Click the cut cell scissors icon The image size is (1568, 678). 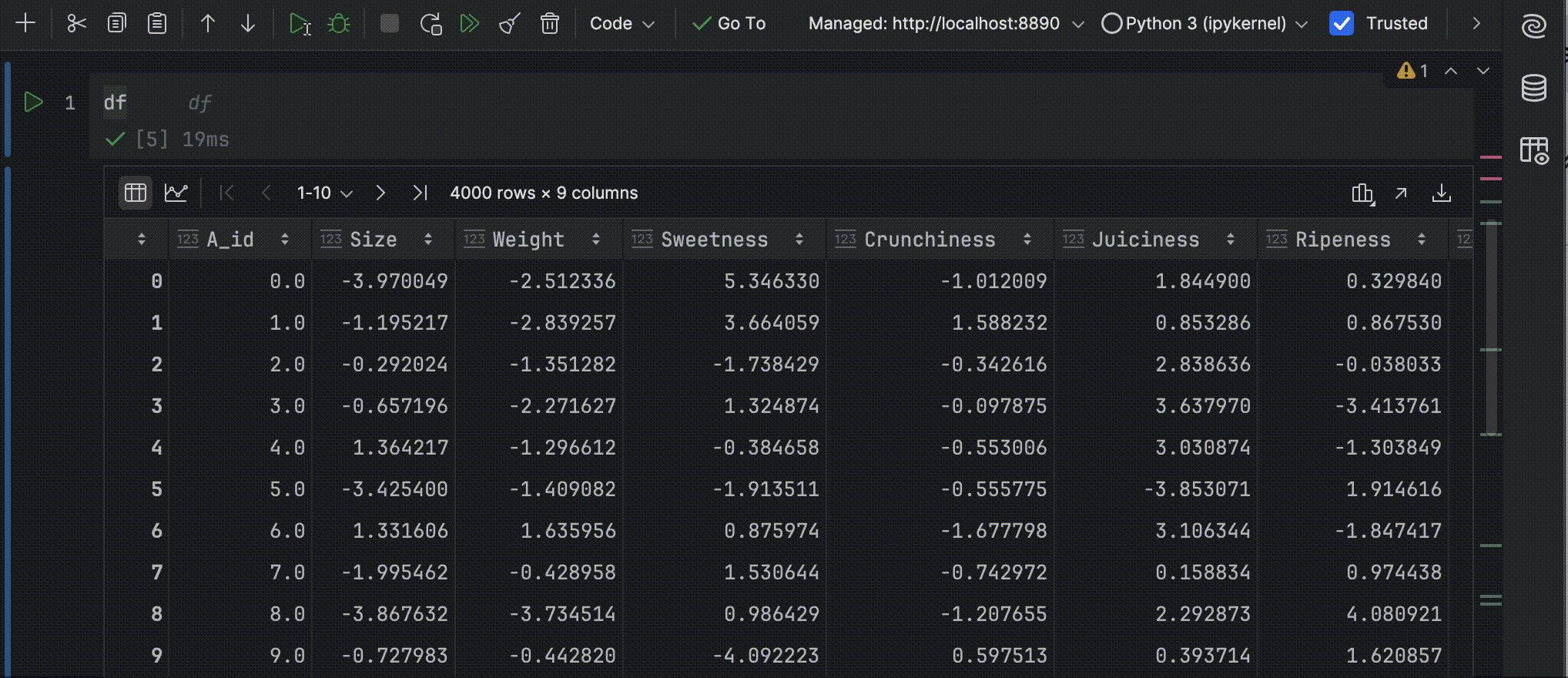tap(76, 24)
